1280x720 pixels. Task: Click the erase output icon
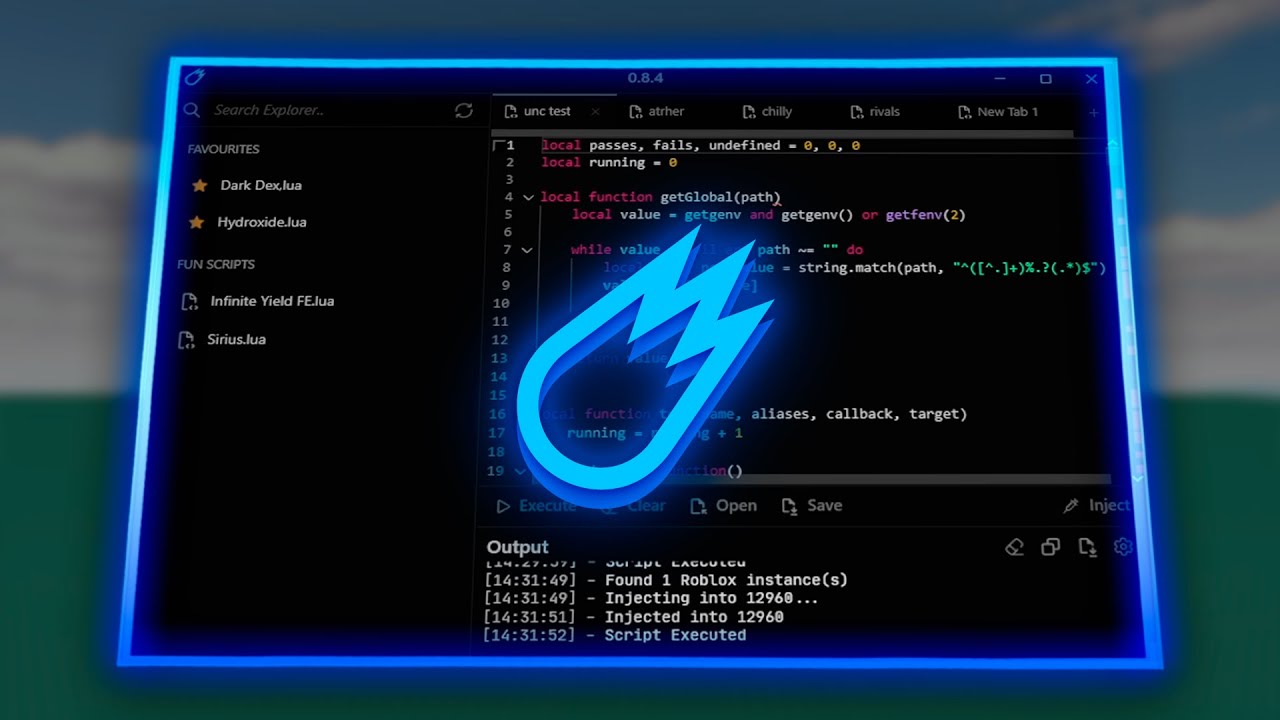click(x=1014, y=547)
